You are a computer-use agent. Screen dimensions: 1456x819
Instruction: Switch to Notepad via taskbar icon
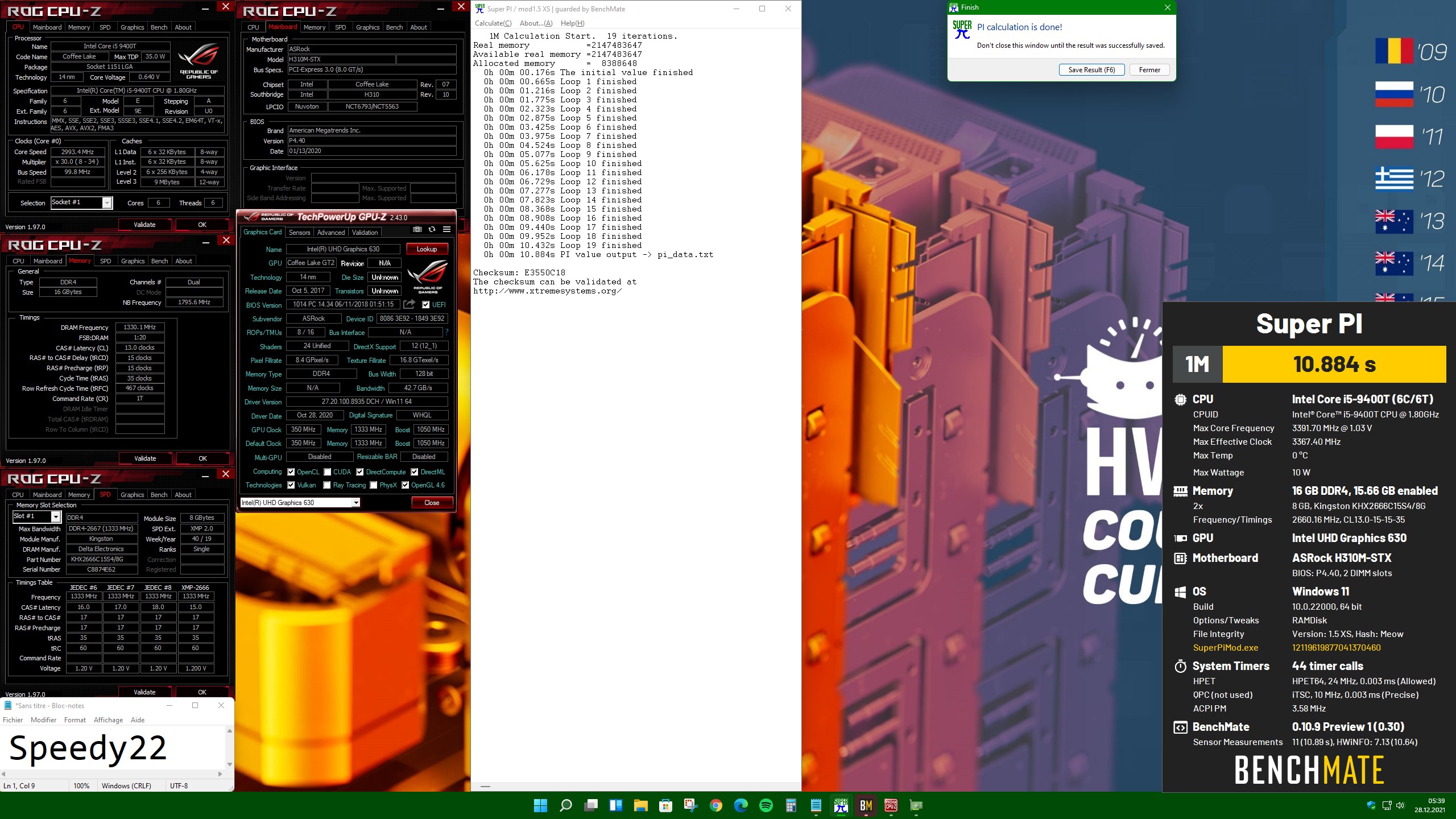tap(816, 805)
